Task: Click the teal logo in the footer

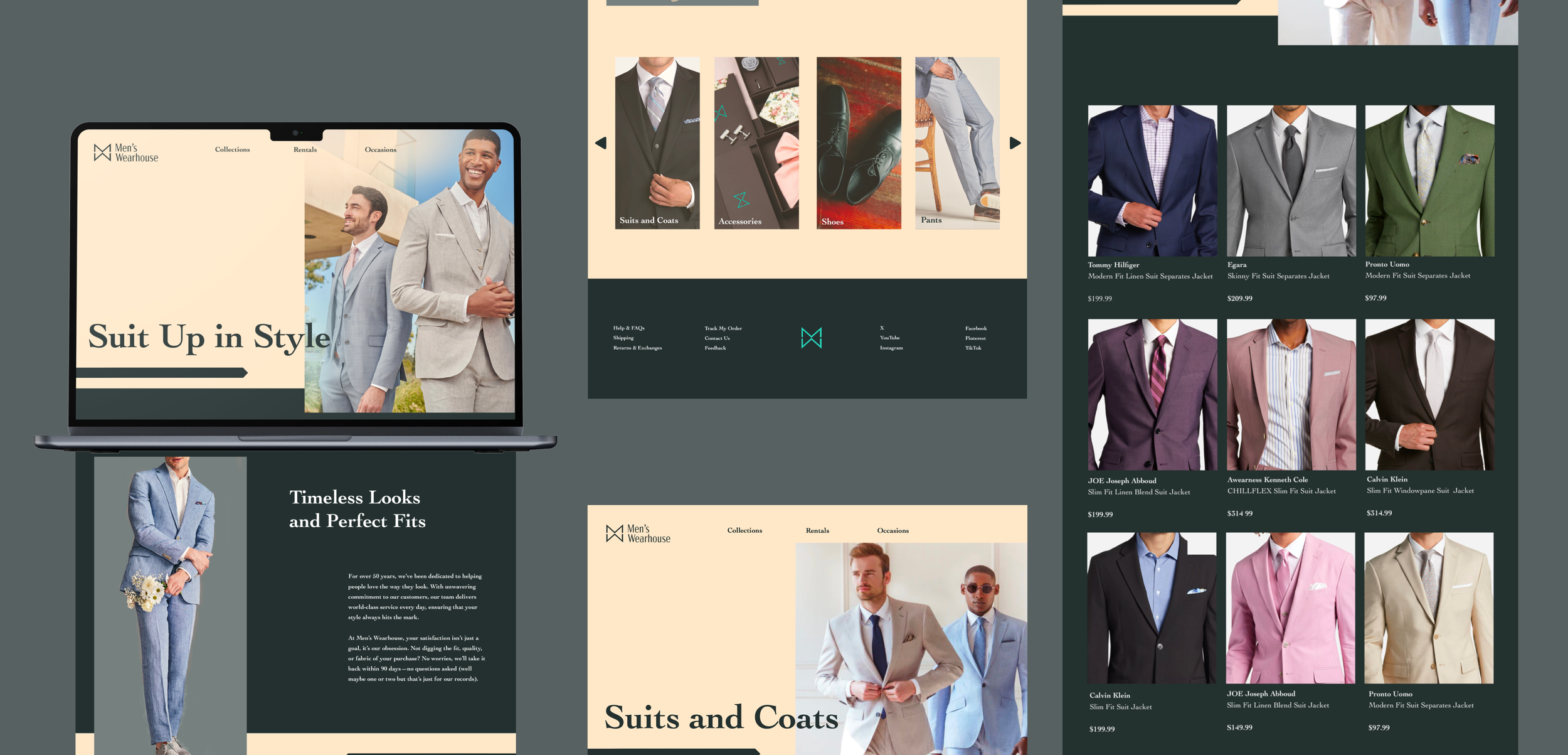Action: pos(811,338)
